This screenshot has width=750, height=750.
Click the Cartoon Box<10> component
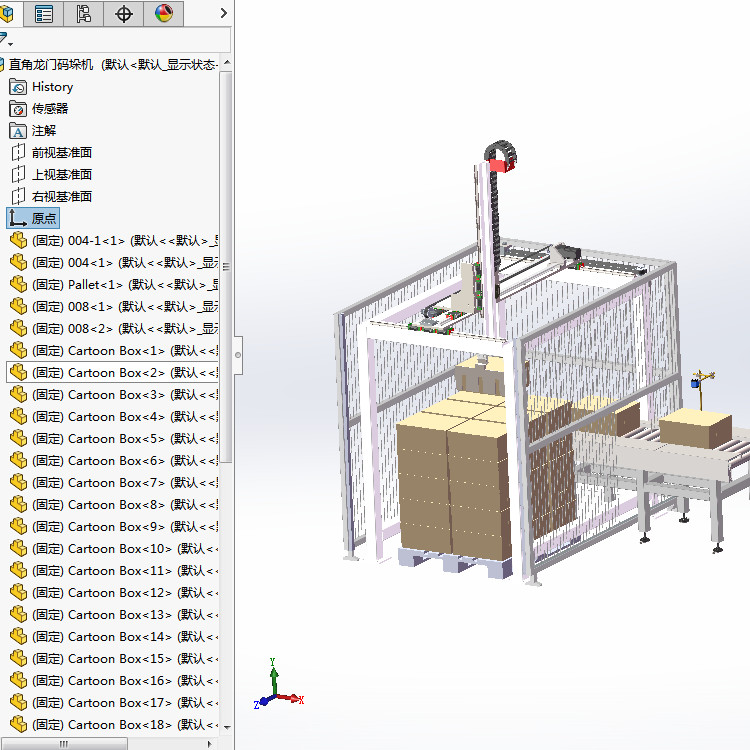[x=119, y=549]
